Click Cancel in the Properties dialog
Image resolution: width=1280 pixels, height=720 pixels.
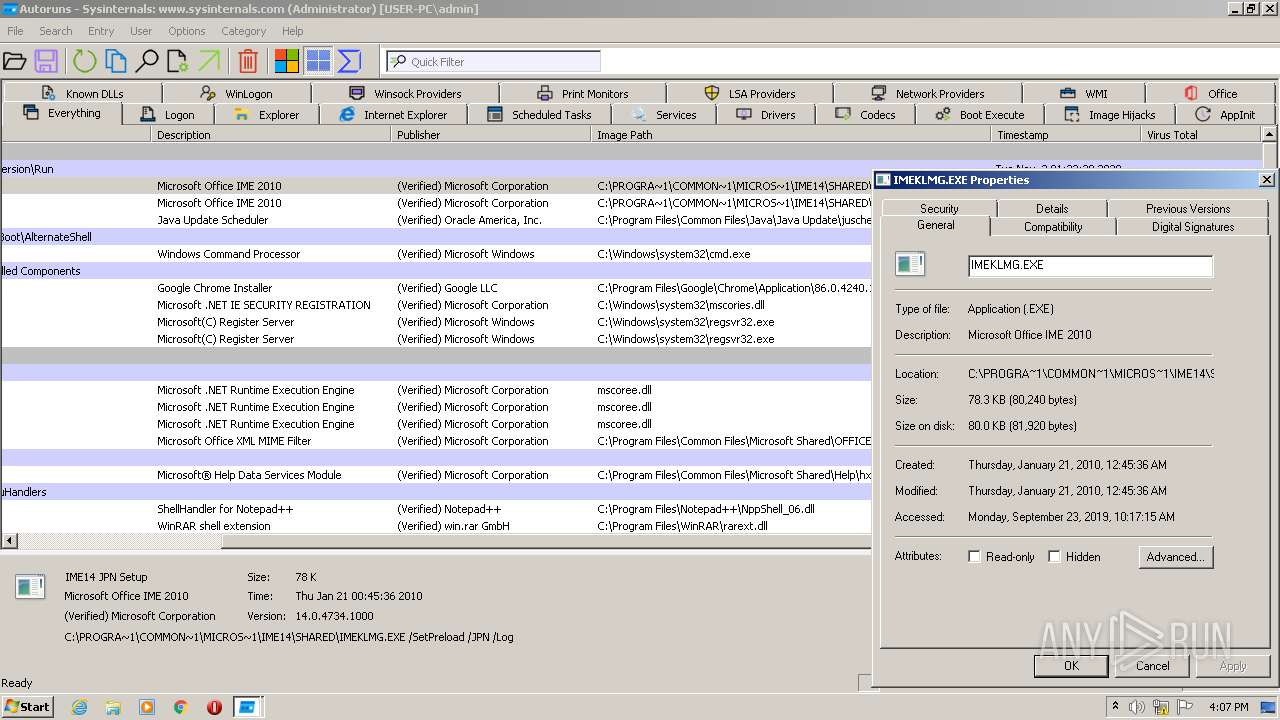click(1152, 665)
